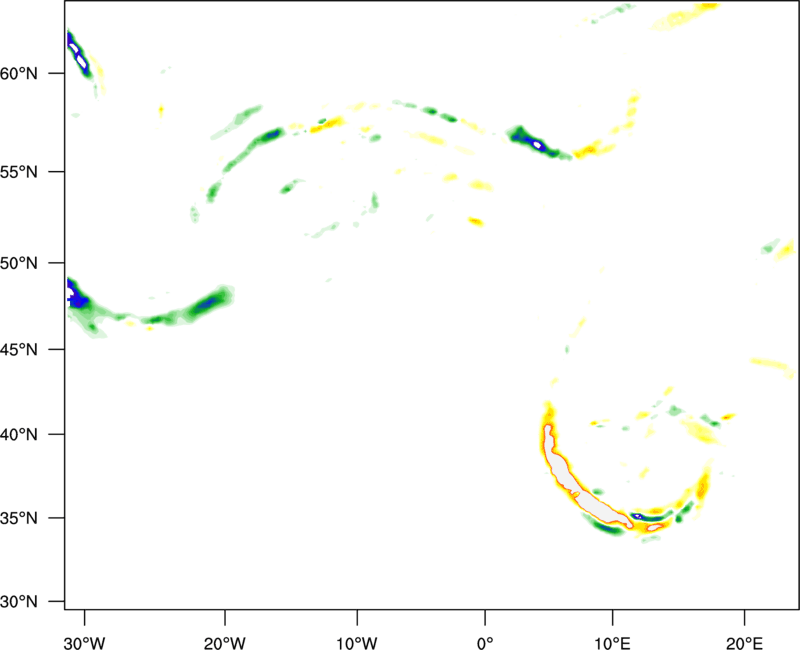
Task: Click the 10°W longitude label
Action: pyautogui.click(x=357, y=643)
